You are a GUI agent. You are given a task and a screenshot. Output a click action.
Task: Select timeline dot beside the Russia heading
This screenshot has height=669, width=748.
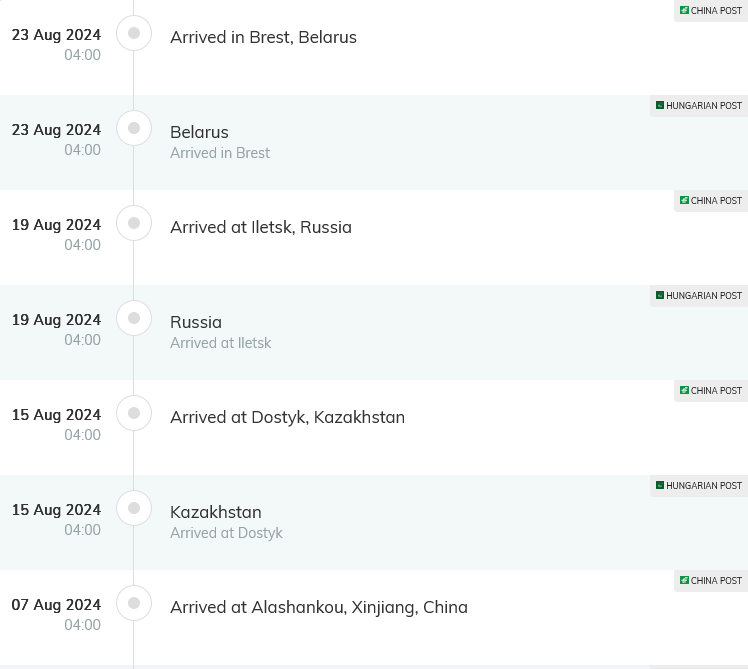click(134, 318)
